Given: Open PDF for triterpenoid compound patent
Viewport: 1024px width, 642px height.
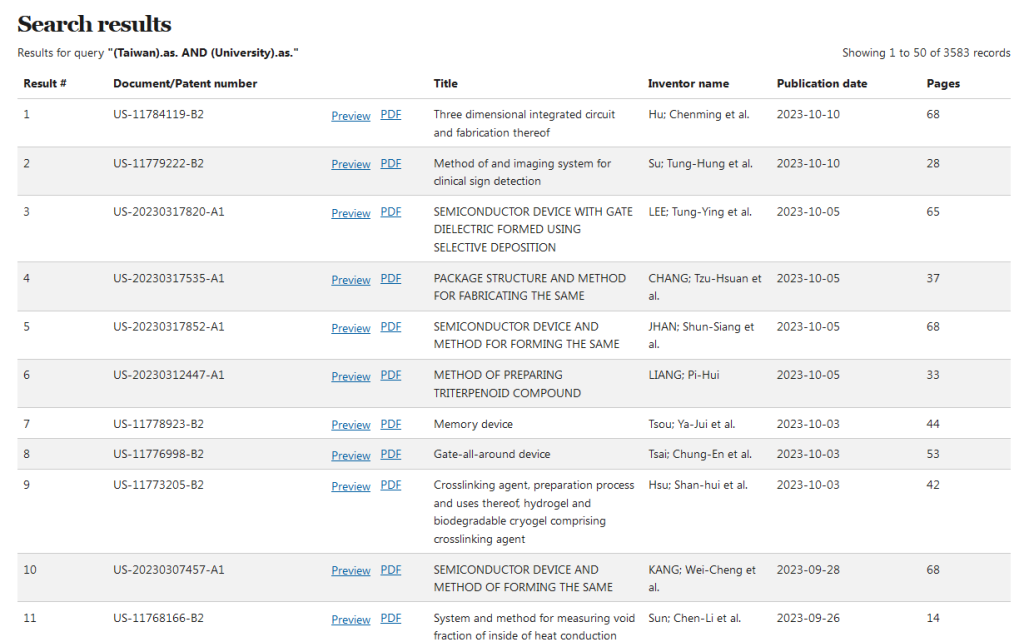Looking at the screenshot, I should click(x=391, y=376).
